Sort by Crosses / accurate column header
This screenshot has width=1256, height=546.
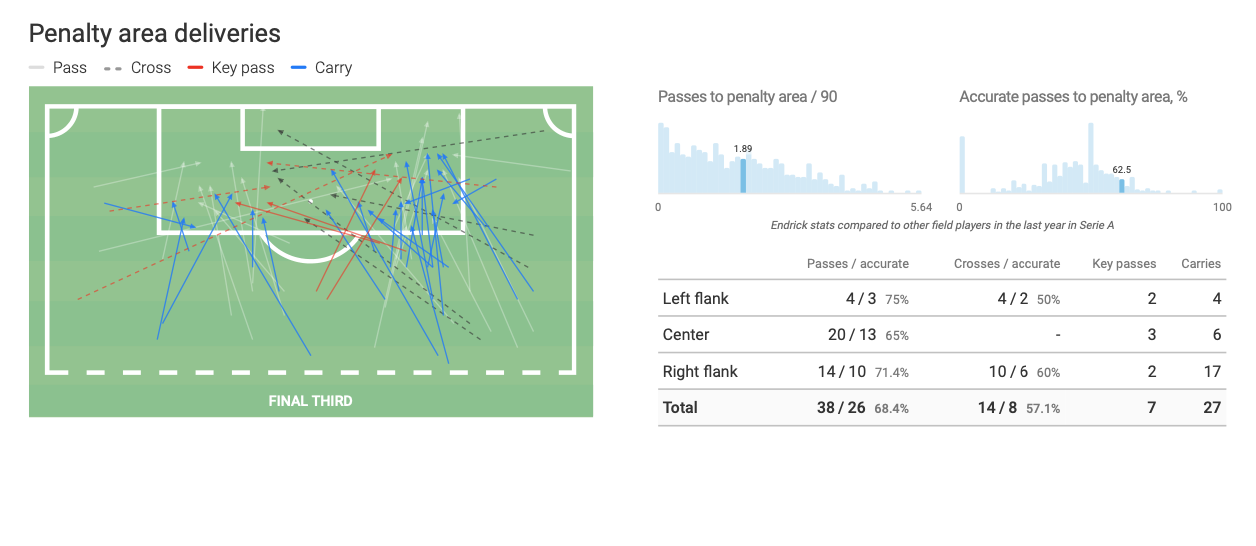tap(1008, 264)
